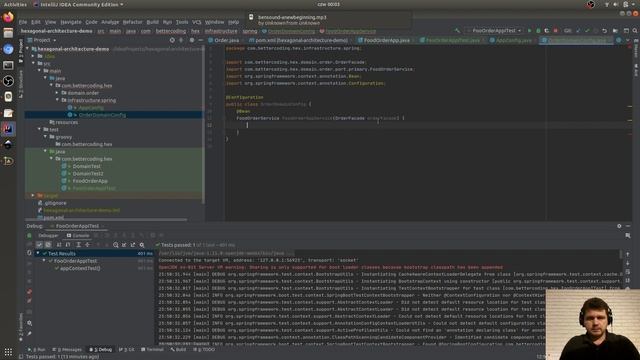Image resolution: width=640 pixels, height=360 pixels.
Task: Toggle show passed tests filter
Action: (39, 245)
